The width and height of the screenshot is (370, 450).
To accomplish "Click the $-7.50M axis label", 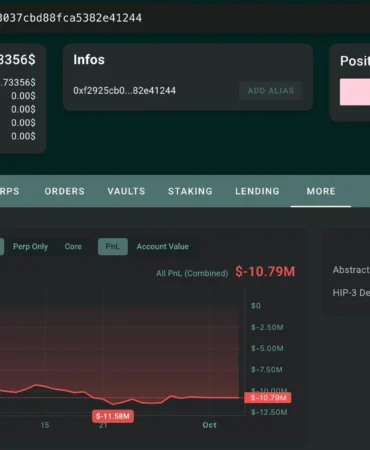I will point(267,370).
